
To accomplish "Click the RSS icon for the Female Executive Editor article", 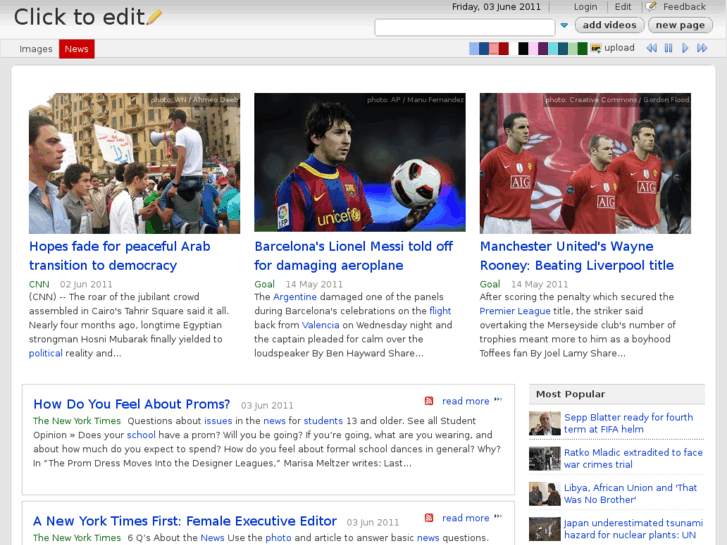I will (x=429, y=518).
